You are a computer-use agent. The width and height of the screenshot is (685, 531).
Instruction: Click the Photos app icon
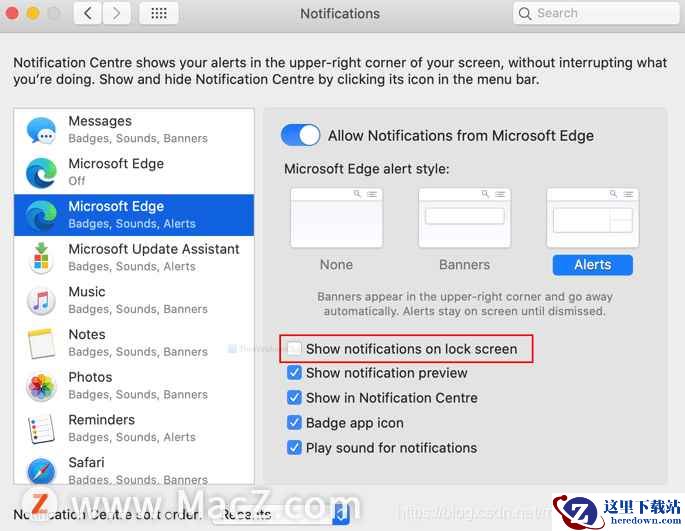click(41, 386)
